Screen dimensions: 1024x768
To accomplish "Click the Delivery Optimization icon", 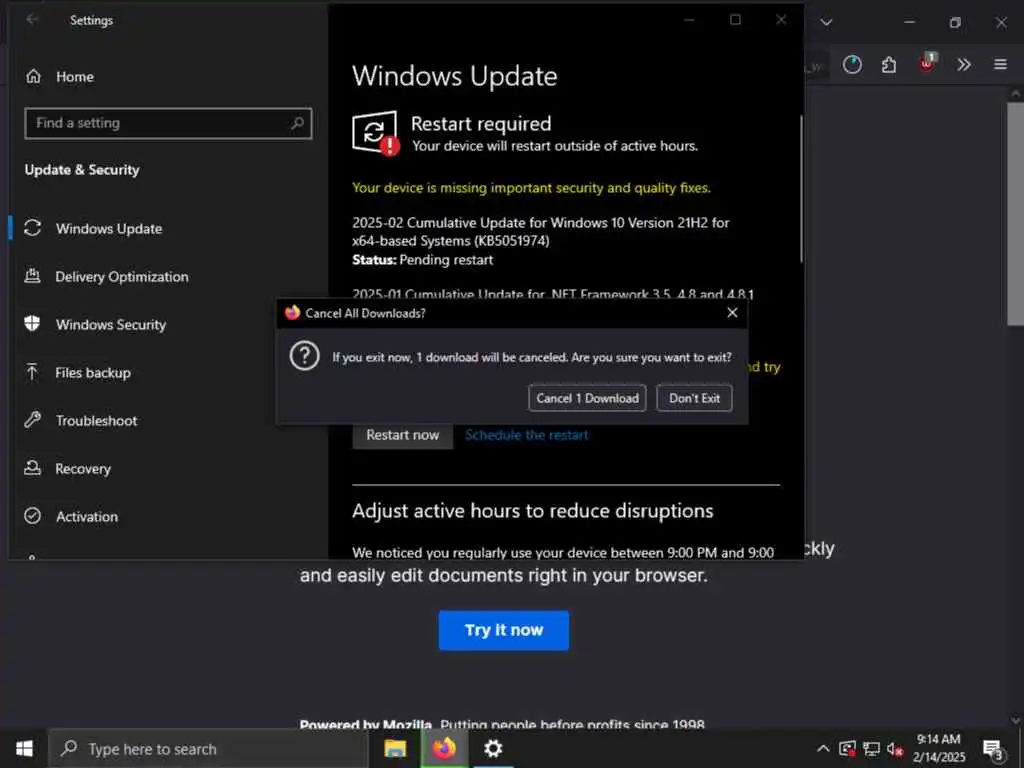I will tap(33, 276).
